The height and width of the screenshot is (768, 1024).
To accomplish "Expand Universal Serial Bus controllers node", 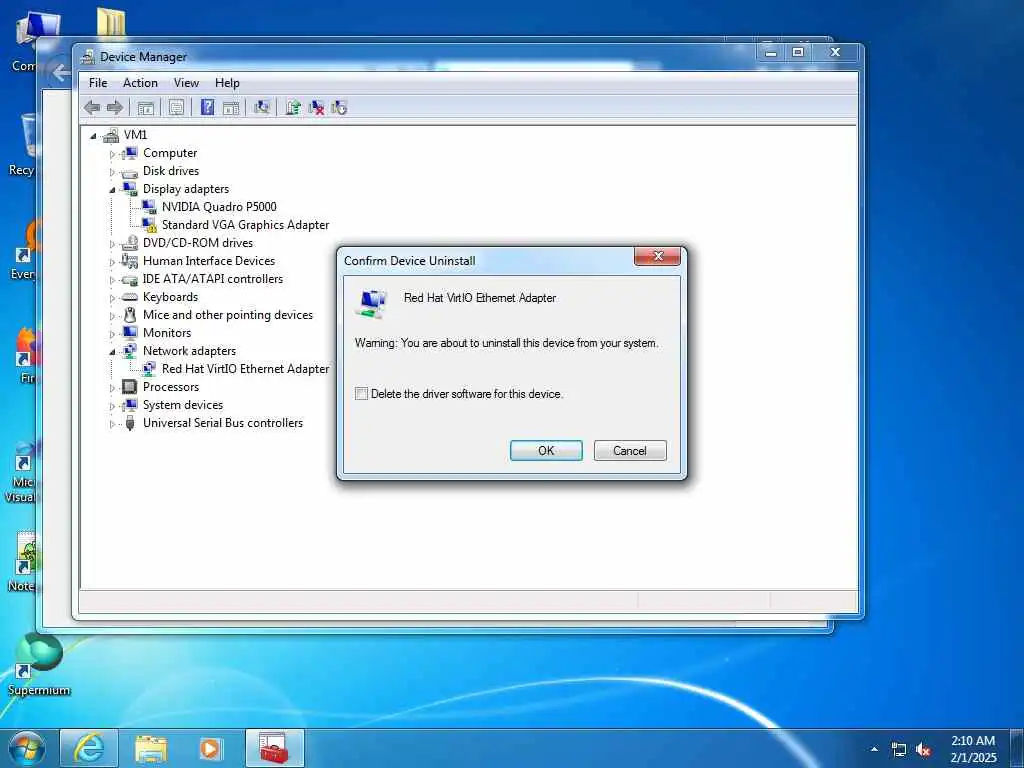I will click(x=112, y=424).
